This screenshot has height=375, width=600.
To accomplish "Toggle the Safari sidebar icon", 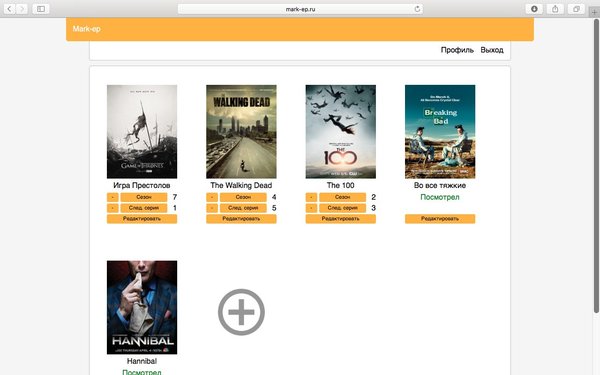I will [41, 9].
